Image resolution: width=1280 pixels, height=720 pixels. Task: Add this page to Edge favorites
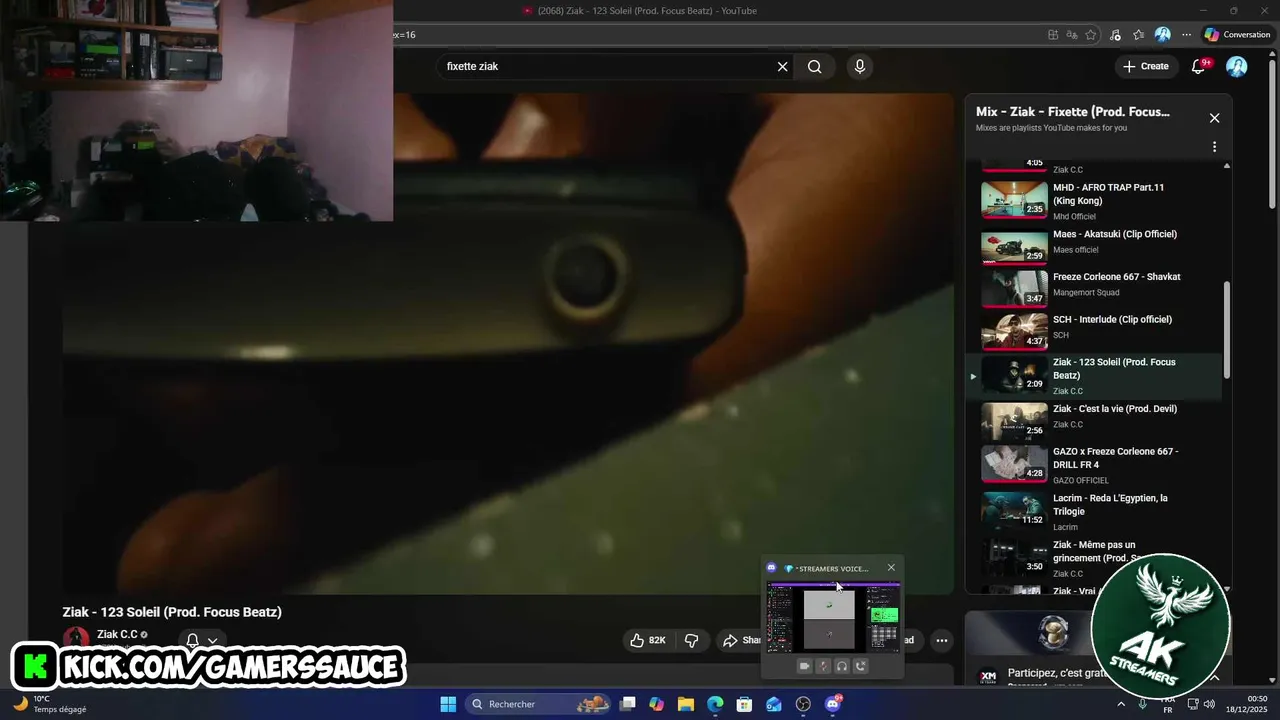point(1091,34)
